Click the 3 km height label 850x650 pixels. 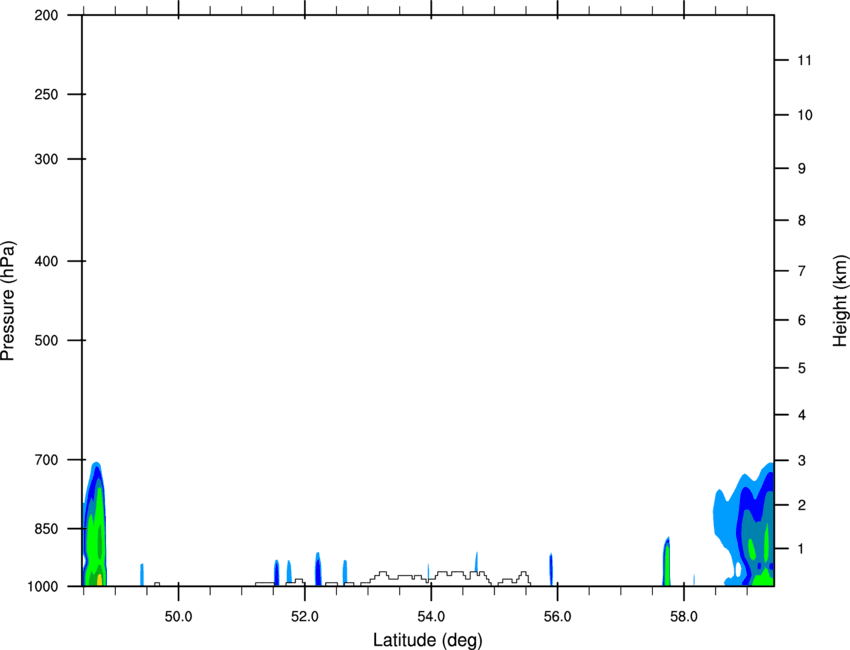tap(802, 461)
